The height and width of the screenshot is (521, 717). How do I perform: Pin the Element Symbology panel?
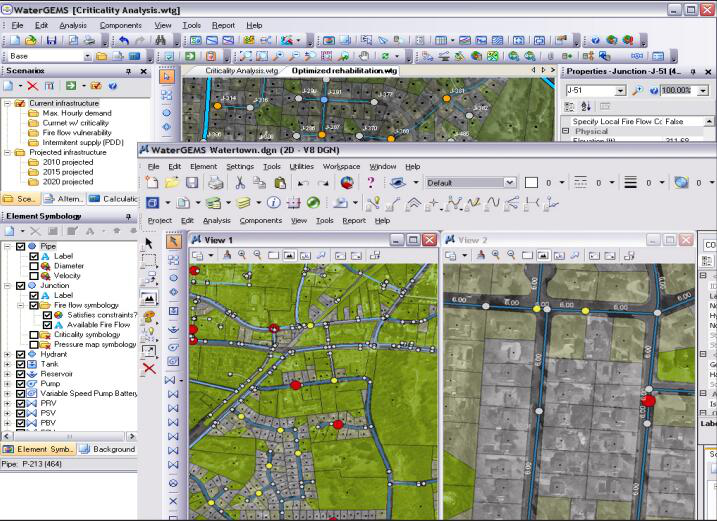(128, 216)
